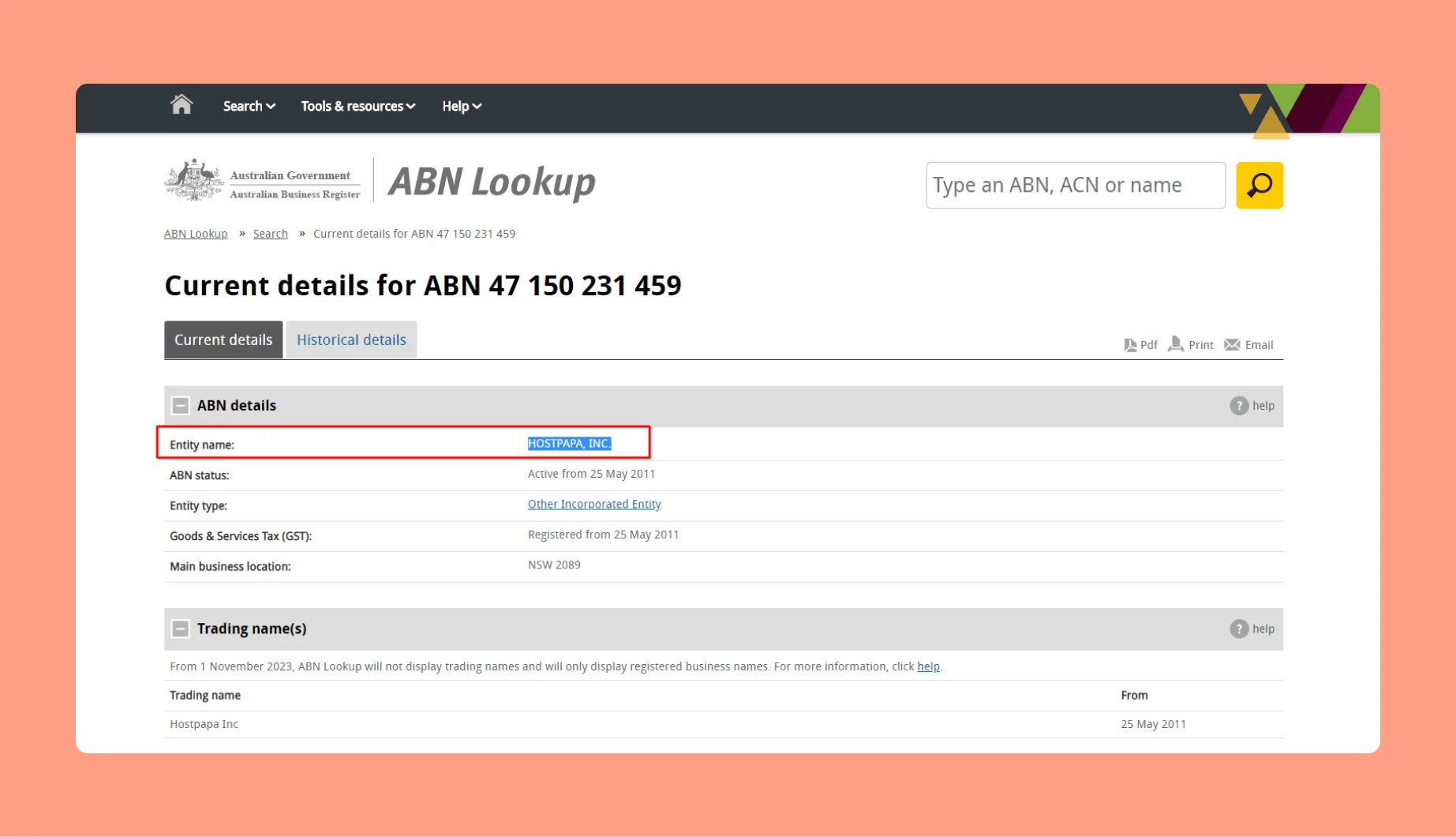
Task: Click the breadcrumb text 'Current details for ABN 47 150 231 459'
Action: (x=414, y=234)
